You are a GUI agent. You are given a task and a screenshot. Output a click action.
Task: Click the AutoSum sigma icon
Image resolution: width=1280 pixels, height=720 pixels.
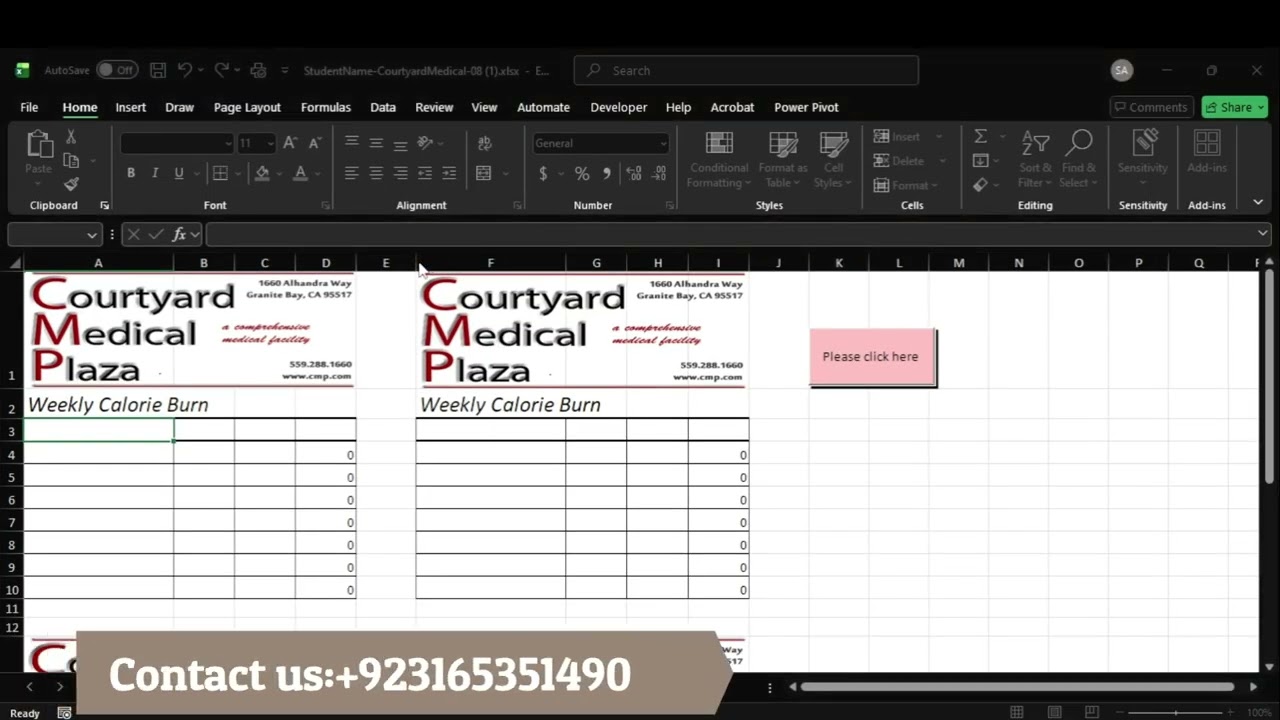coord(981,136)
